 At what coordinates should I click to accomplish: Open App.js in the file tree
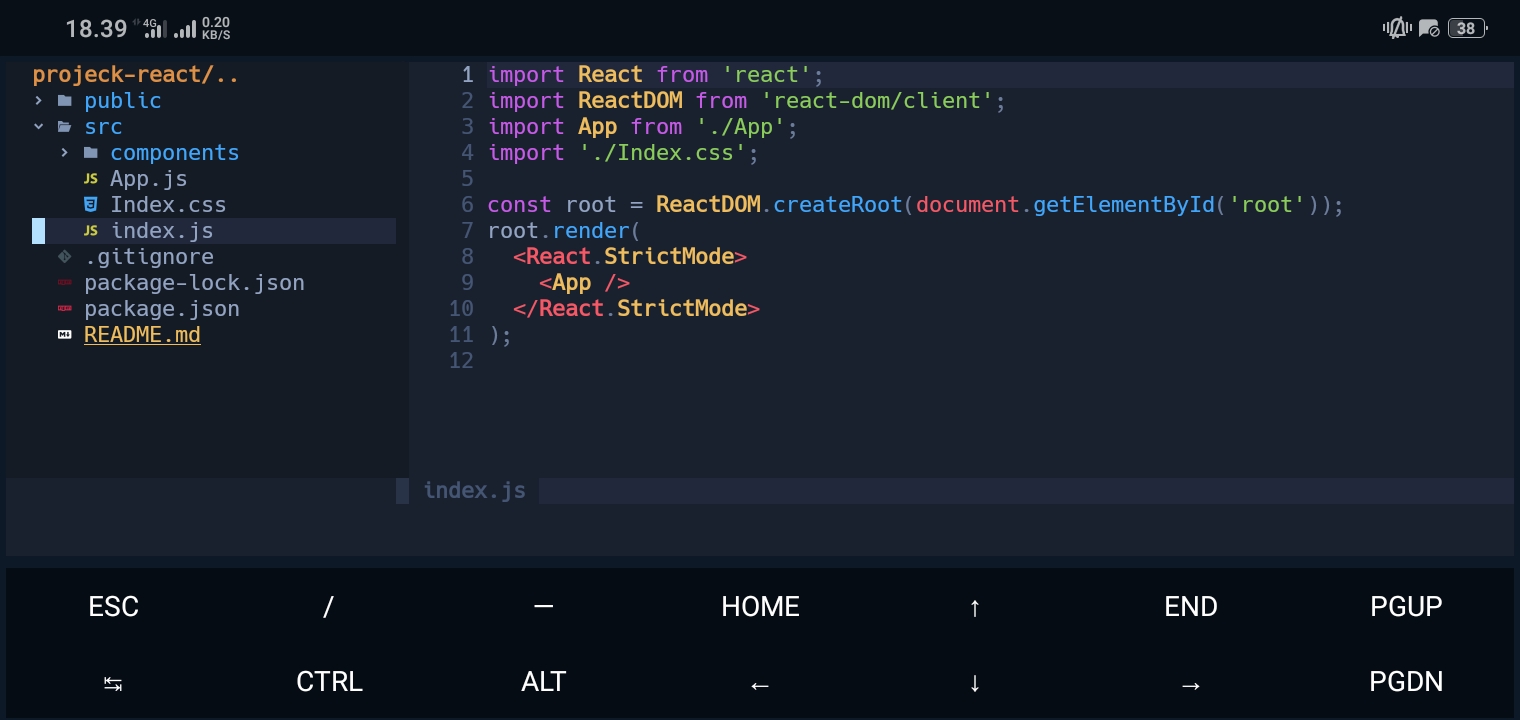(x=149, y=179)
